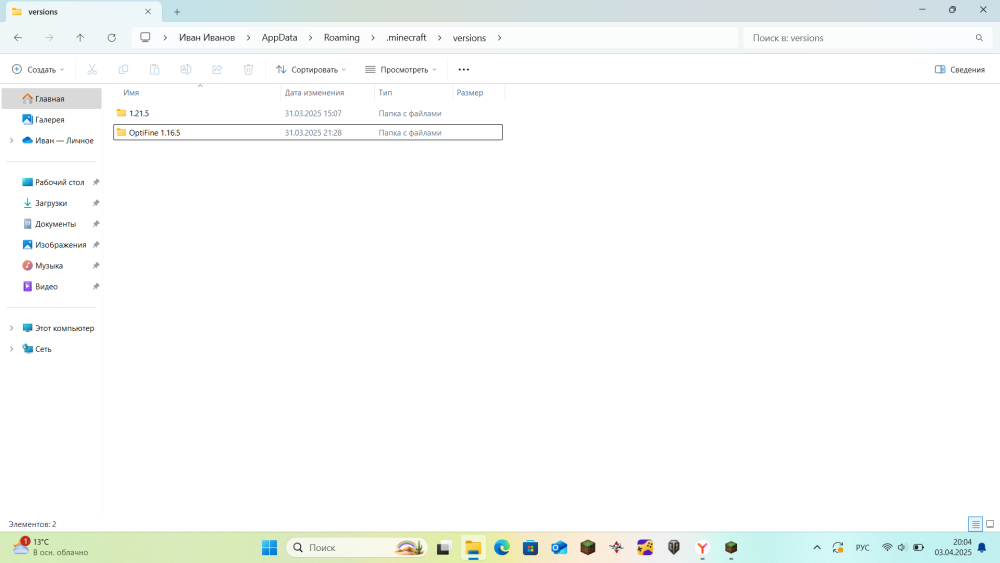Expand the Иван — Личное tree node
Screen dimensions: 1000x563
pos(11,140)
